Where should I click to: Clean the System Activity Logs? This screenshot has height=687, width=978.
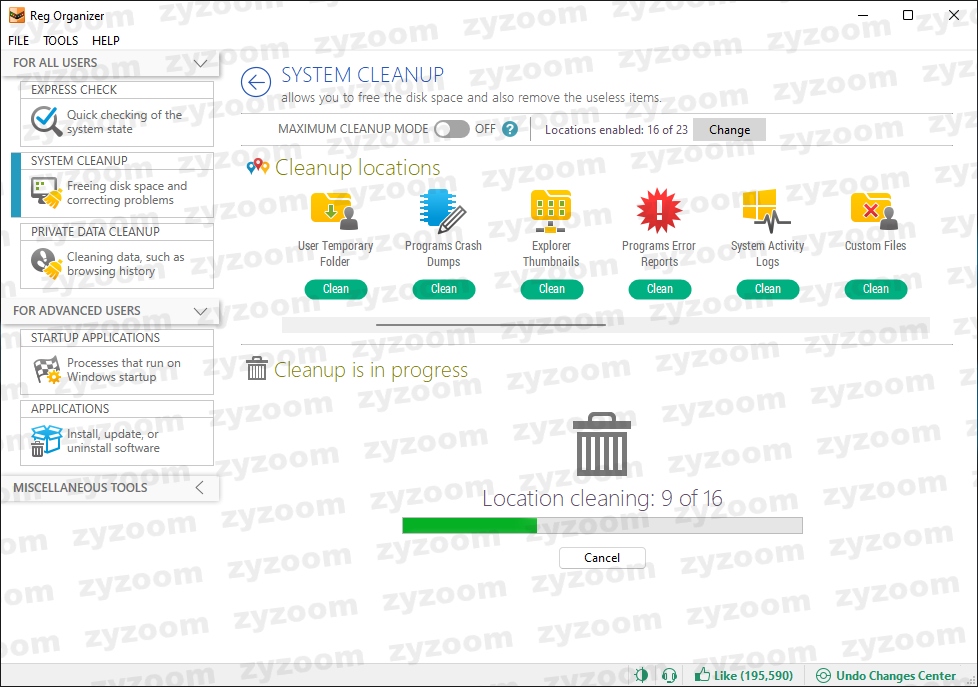pos(767,289)
